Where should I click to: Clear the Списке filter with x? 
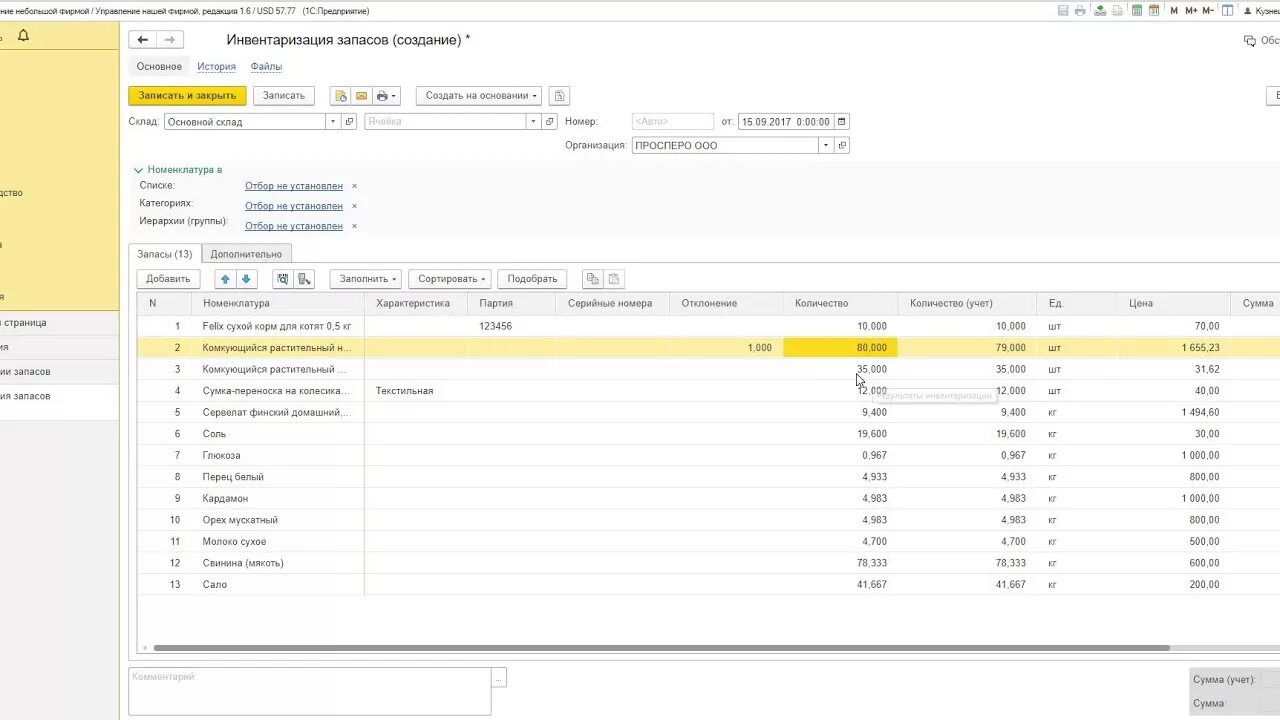[354, 186]
